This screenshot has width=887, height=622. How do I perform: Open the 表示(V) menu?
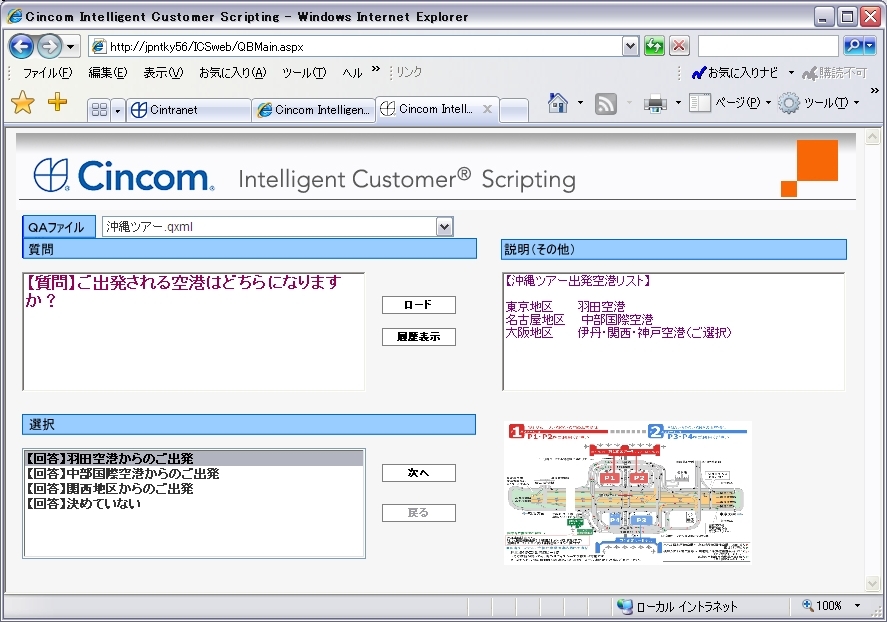[x=163, y=73]
